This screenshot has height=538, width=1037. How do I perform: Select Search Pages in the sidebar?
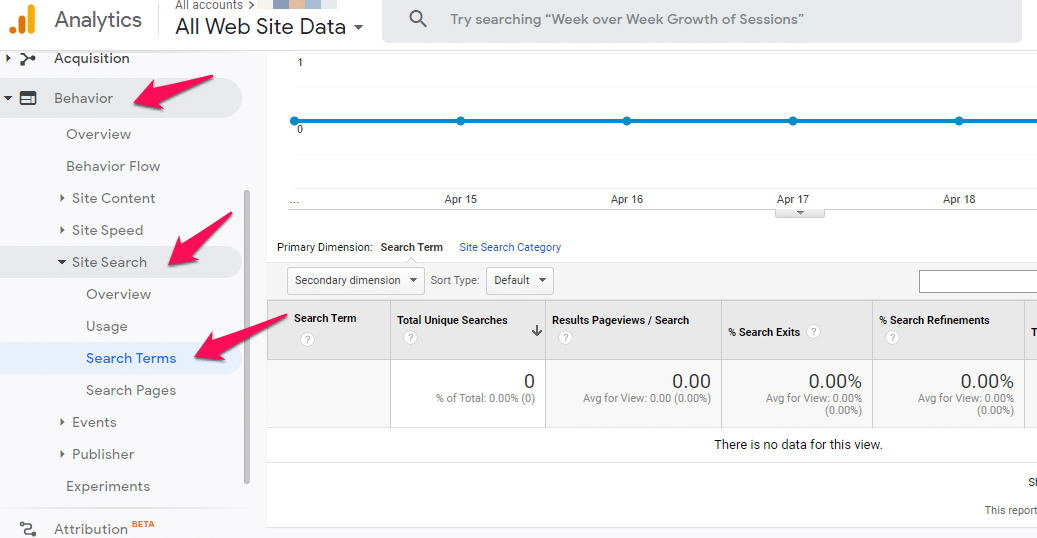(131, 390)
